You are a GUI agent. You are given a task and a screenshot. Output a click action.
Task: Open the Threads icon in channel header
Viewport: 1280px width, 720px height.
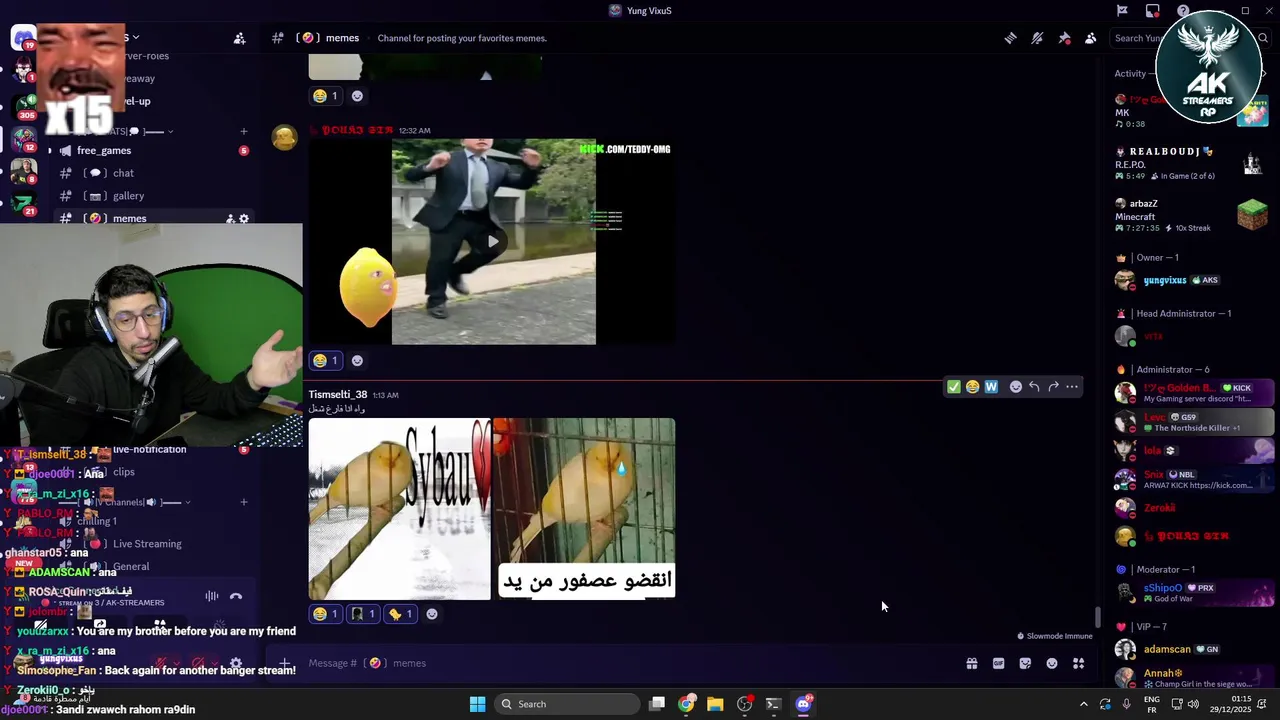tap(1010, 38)
